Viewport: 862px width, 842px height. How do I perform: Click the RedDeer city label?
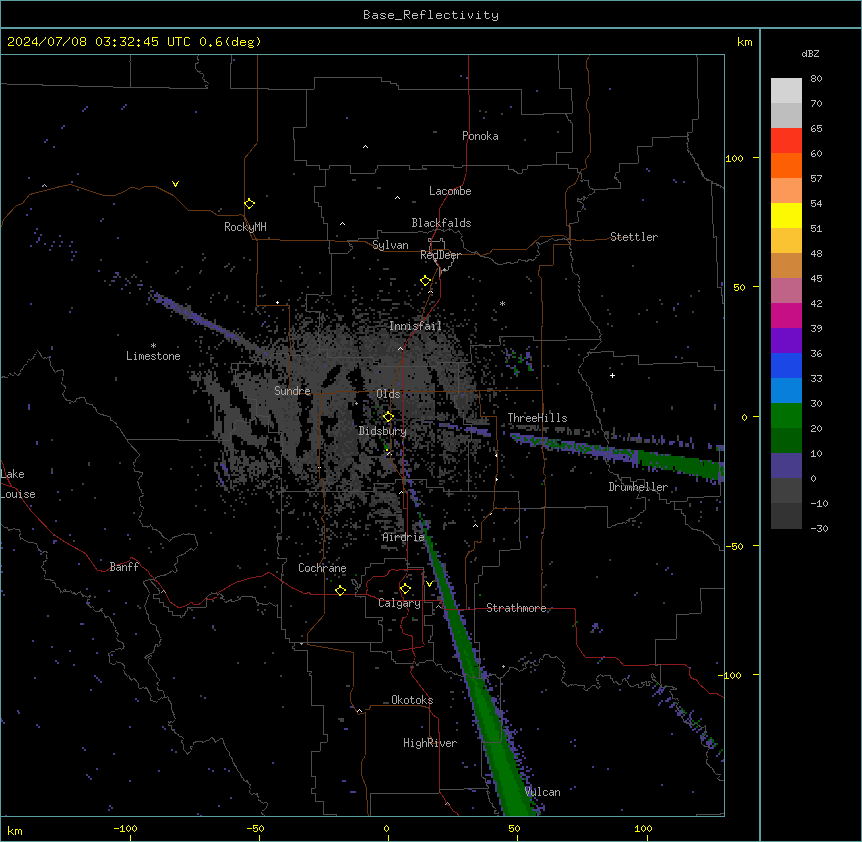click(440, 255)
